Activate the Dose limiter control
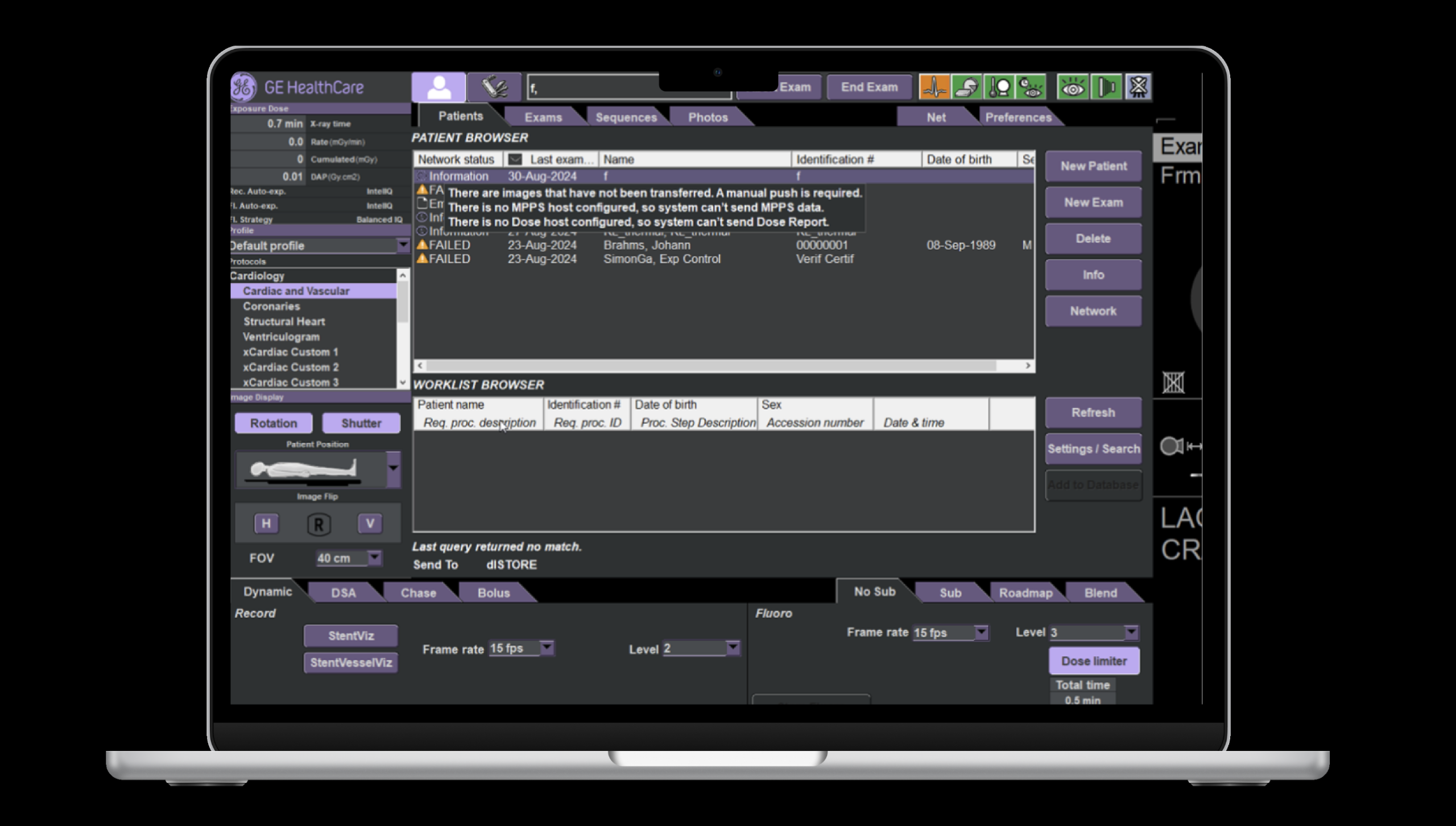Image resolution: width=1456 pixels, height=826 pixels. 1093,661
